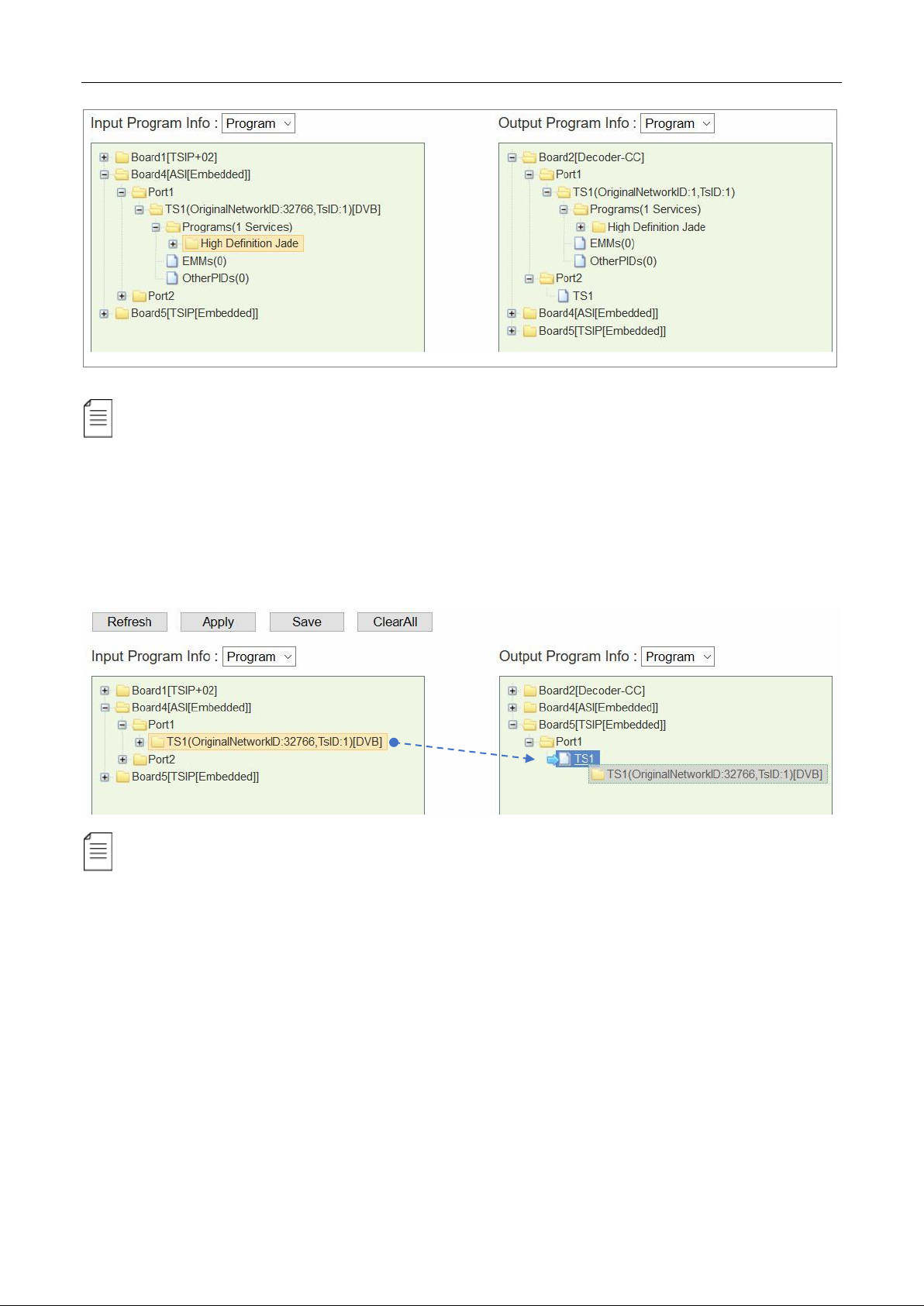Expand Port2 in upper input tree
Screen dimensions: 924x1306
pyautogui.click(x=122, y=296)
